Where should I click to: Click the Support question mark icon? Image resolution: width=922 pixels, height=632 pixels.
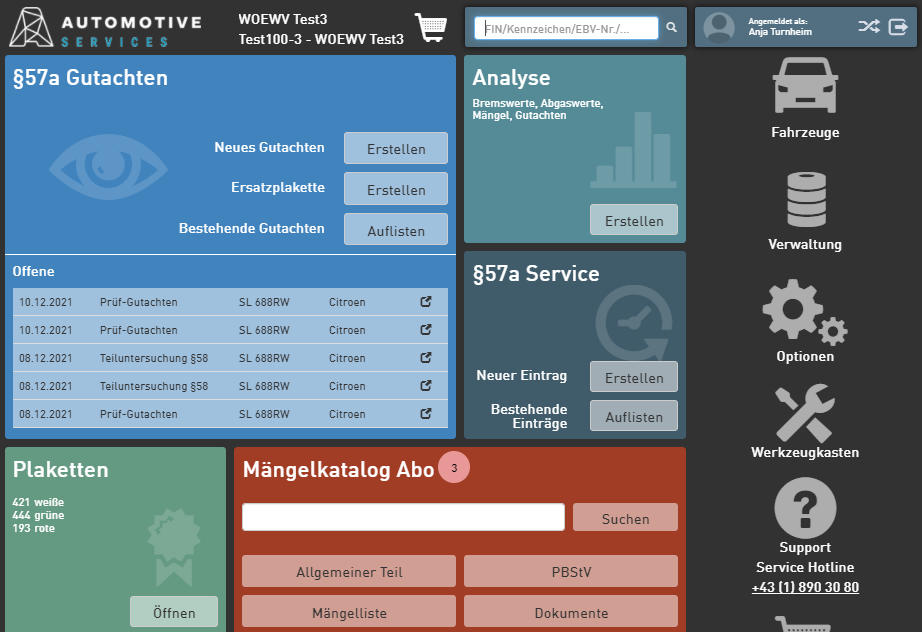pyautogui.click(x=805, y=508)
